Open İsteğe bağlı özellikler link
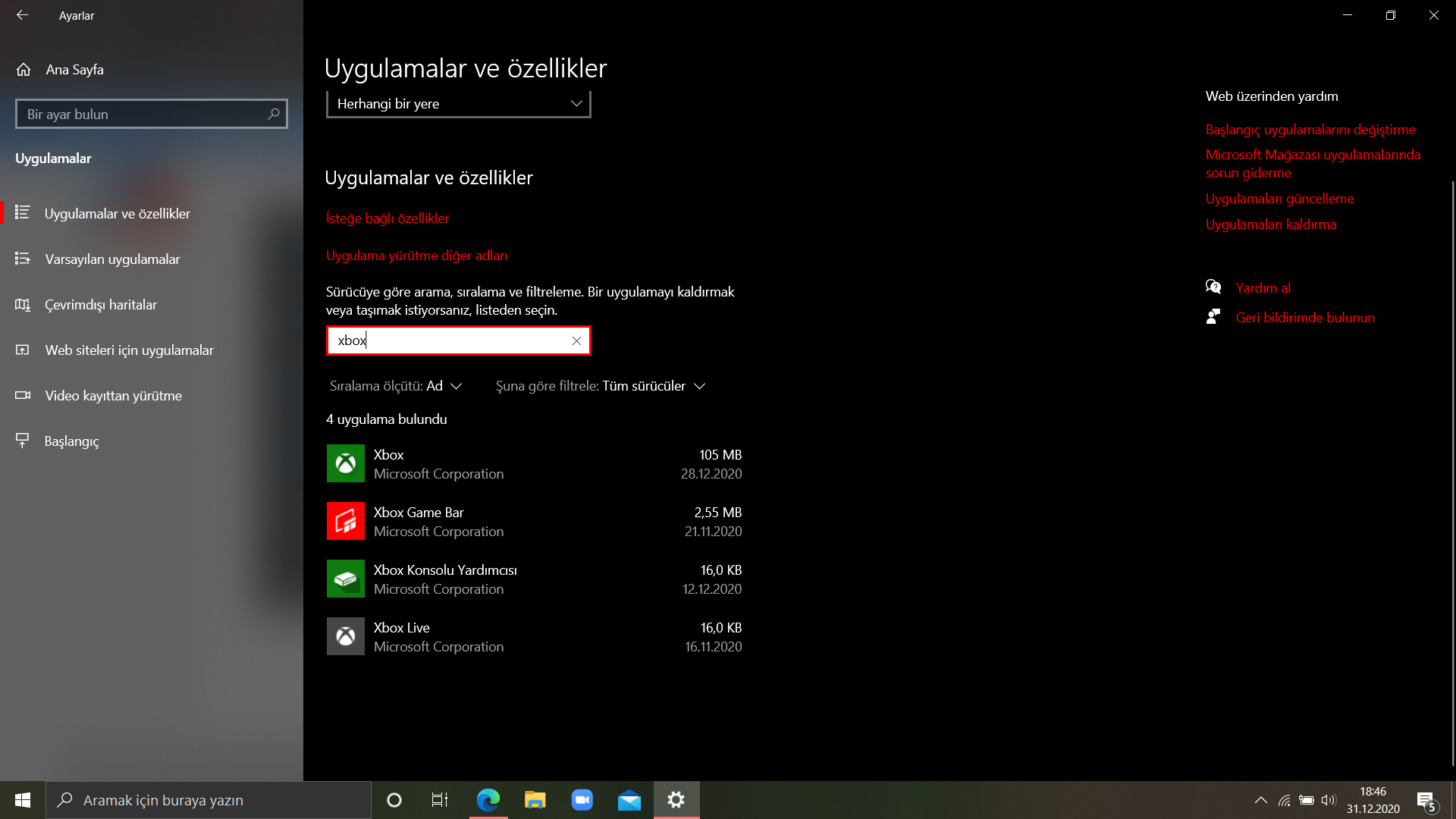The height and width of the screenshot is (819, 1456). pyautogui.click(x=387, y=218)
